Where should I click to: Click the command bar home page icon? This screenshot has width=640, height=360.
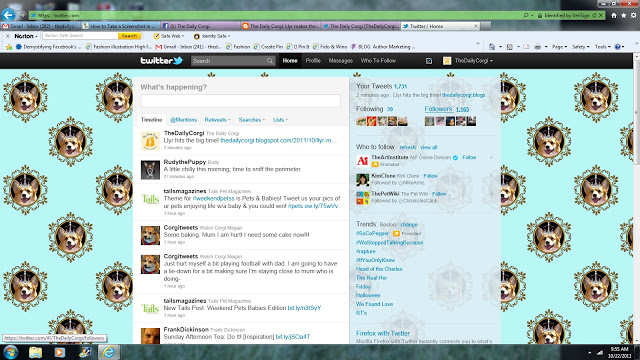point(491,47)
